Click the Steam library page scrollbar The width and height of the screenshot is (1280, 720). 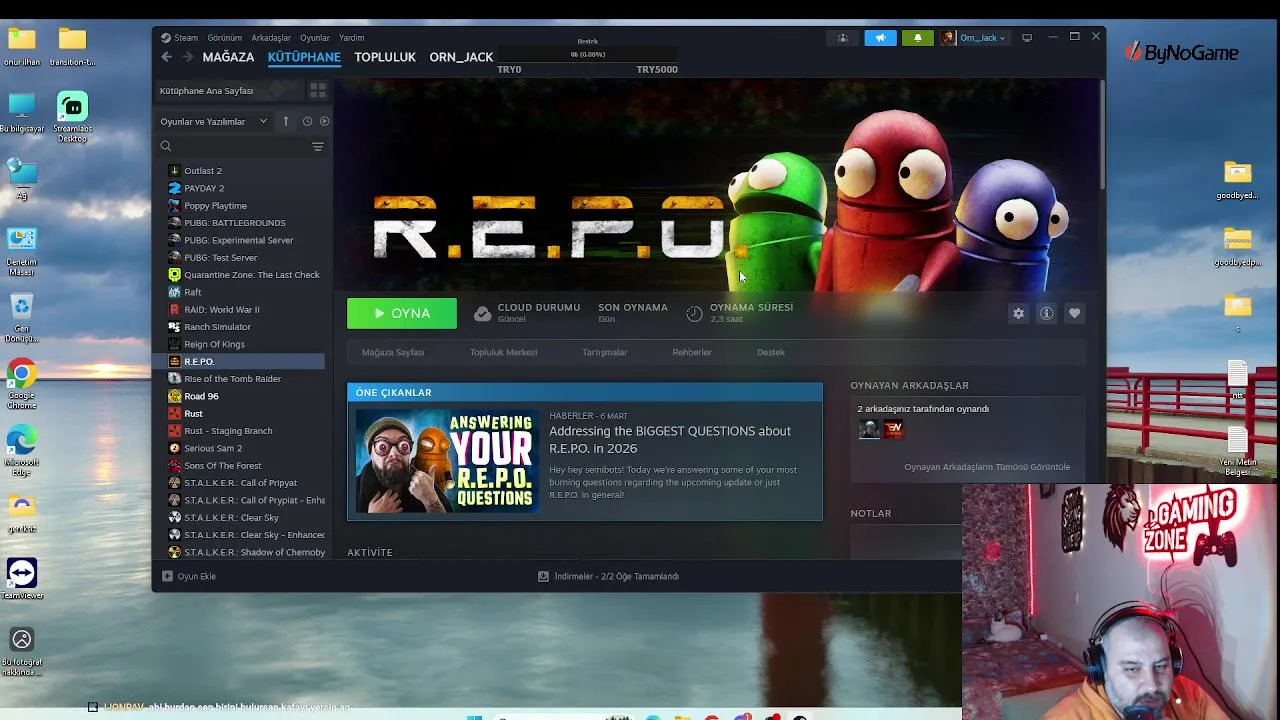1102,135
